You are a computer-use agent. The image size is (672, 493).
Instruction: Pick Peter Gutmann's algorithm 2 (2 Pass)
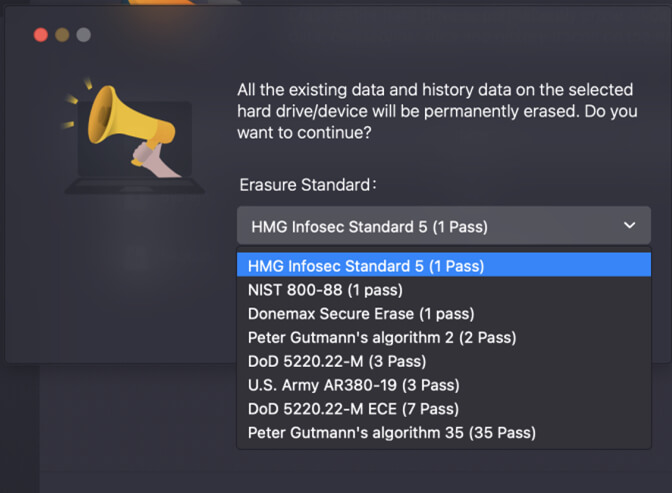pyautogui.click(x=444, y=337)
